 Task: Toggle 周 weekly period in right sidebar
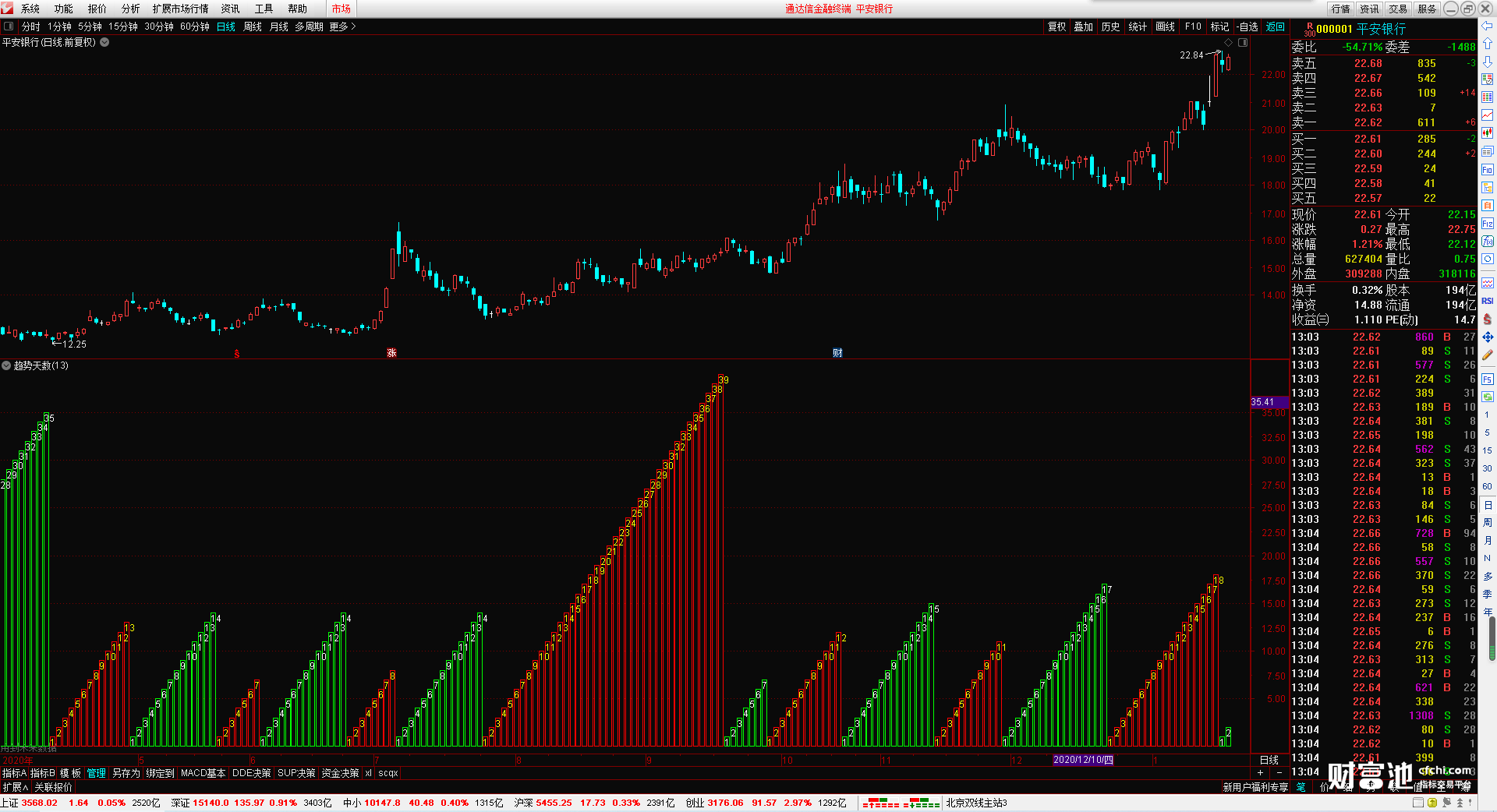[1488, 522]
